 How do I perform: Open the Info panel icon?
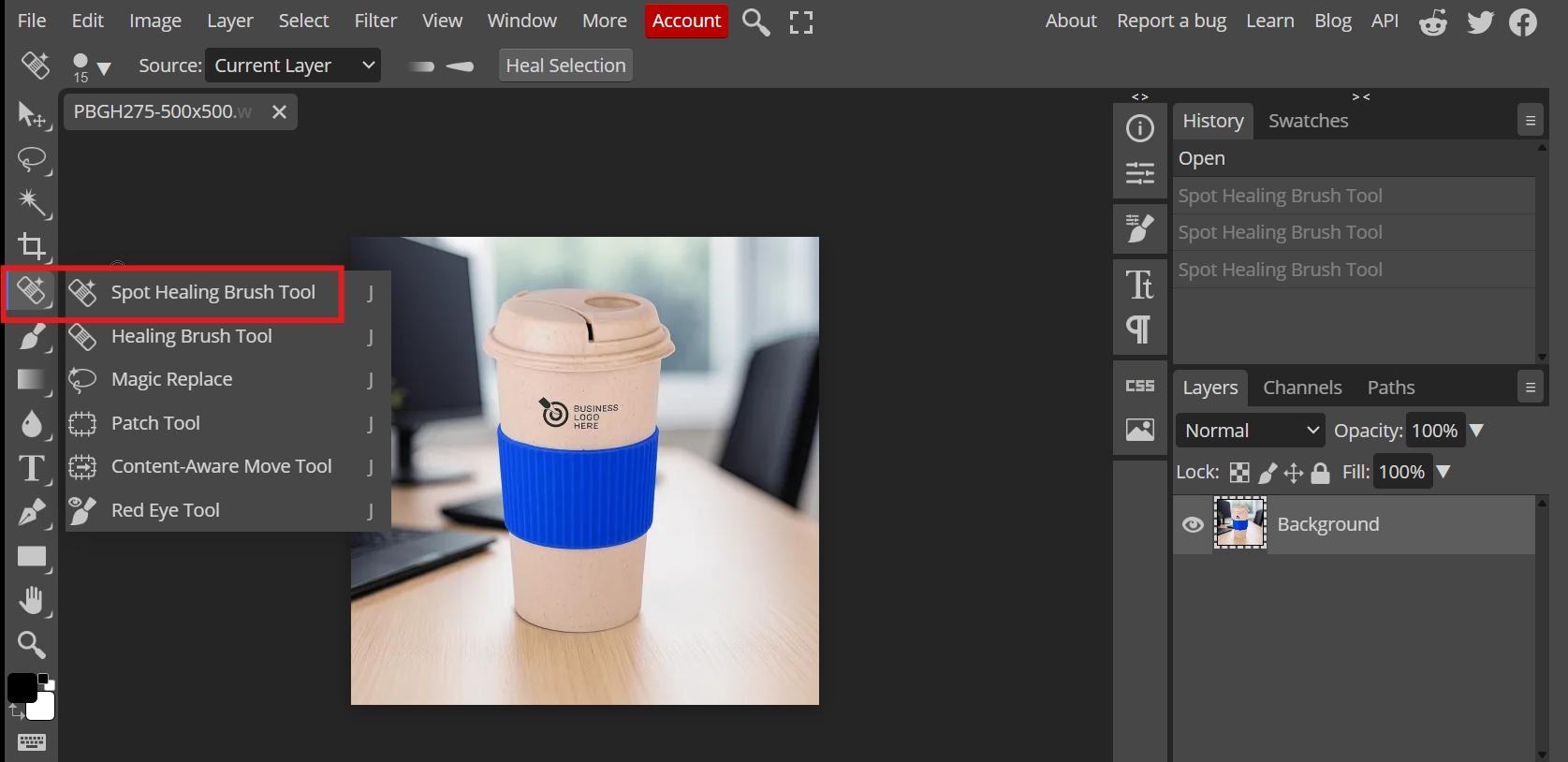click(x=1139, y=128)
